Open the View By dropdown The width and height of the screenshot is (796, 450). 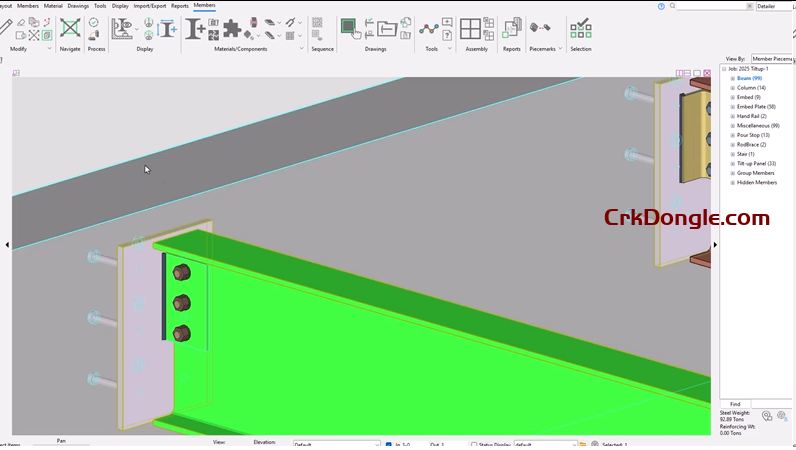tap(771, 59)
